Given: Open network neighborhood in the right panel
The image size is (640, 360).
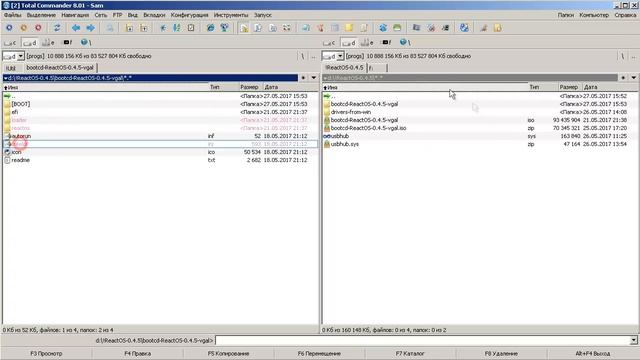Looking at the screenshot, I should pos(404,42).
